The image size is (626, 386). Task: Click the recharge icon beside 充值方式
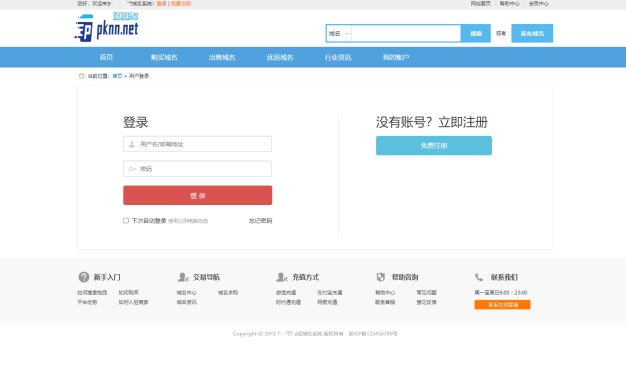pos(282,277)
